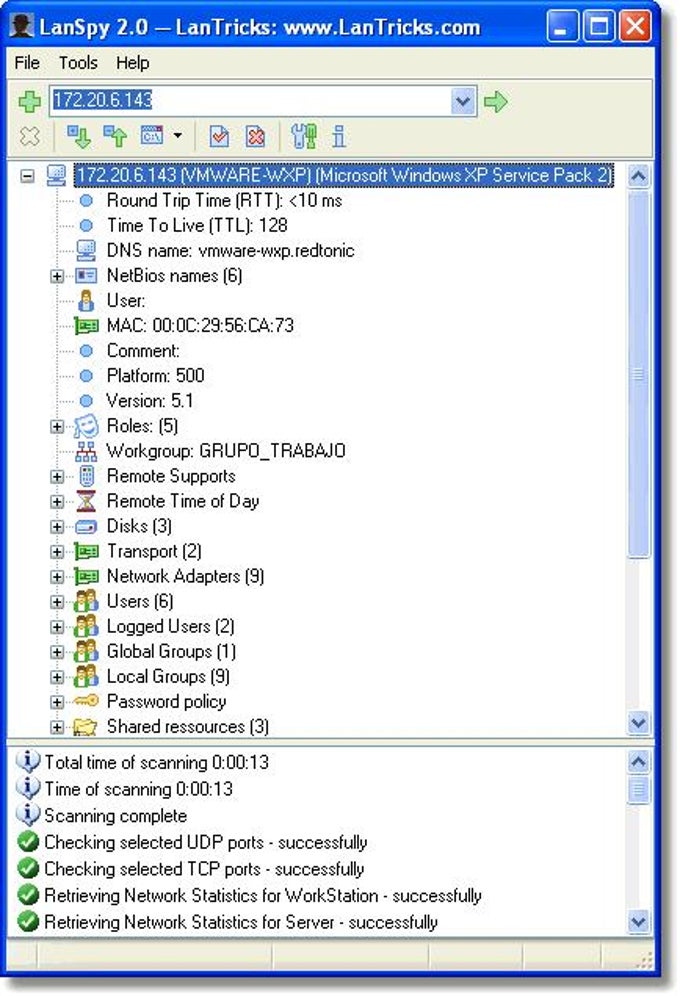Select the Users (6) tree item
The height and width of the screenshot is (996, 680).
140,601
